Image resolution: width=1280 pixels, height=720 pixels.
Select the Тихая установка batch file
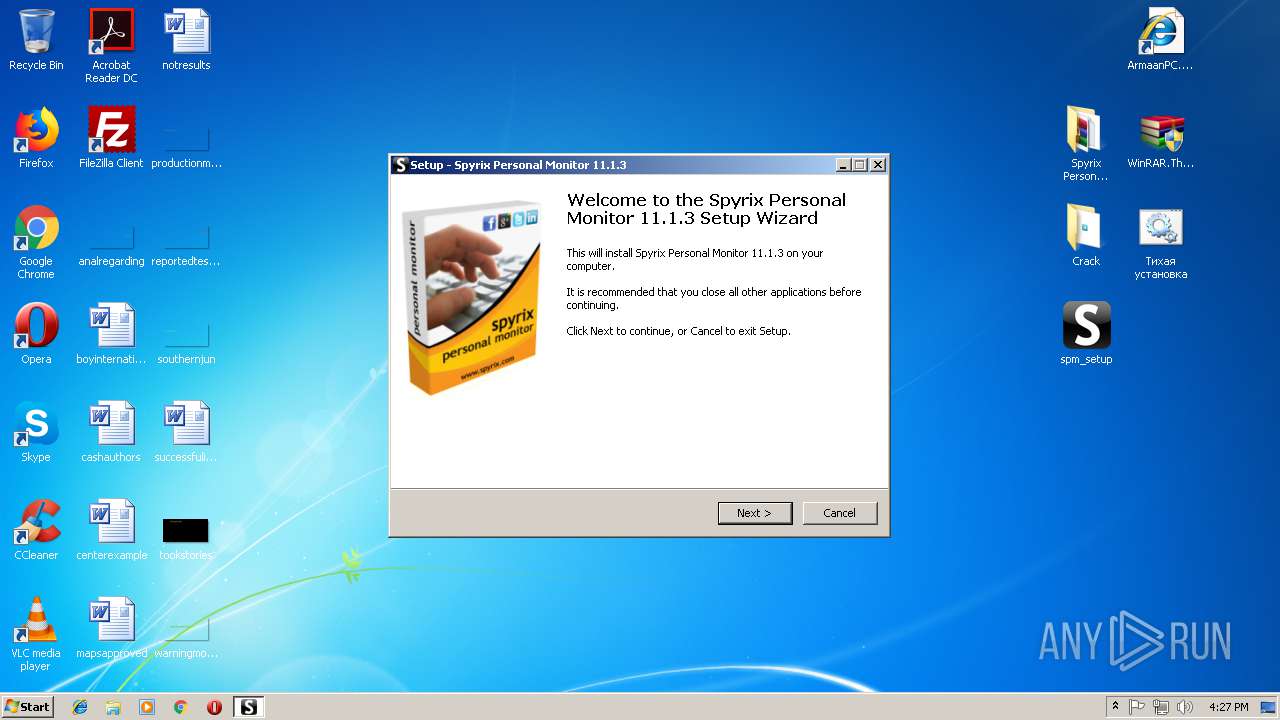[1160, 243]
